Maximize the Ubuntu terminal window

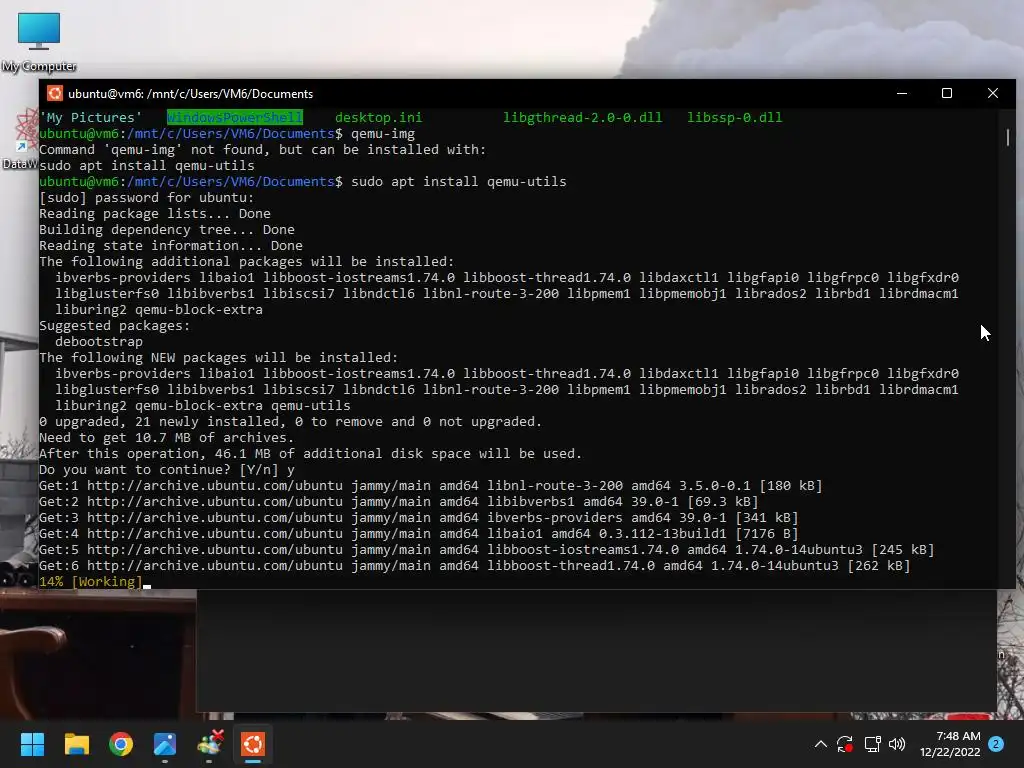click(947, 93)
